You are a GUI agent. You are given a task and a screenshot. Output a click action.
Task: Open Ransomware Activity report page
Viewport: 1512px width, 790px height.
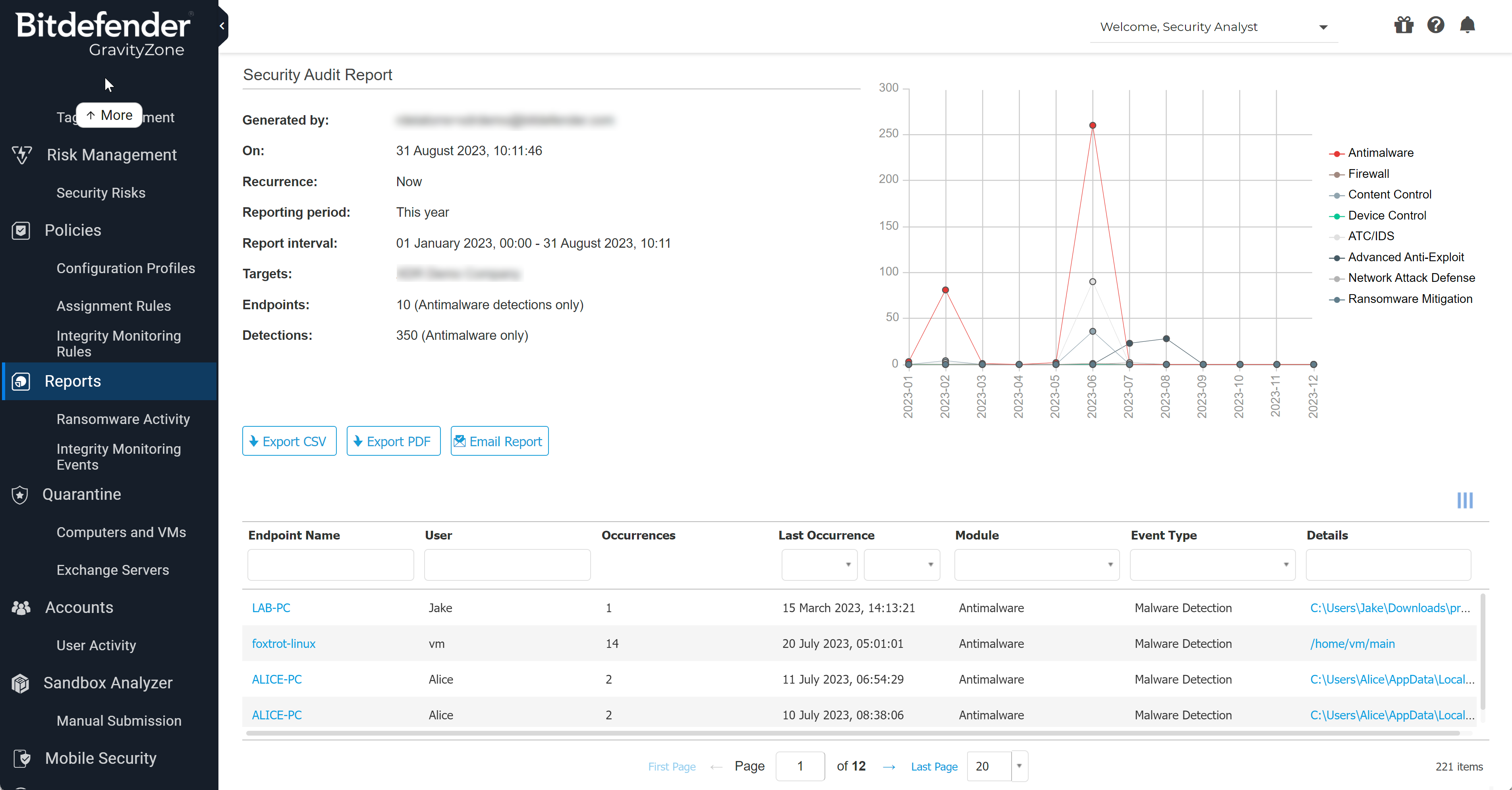pos(123,419)
